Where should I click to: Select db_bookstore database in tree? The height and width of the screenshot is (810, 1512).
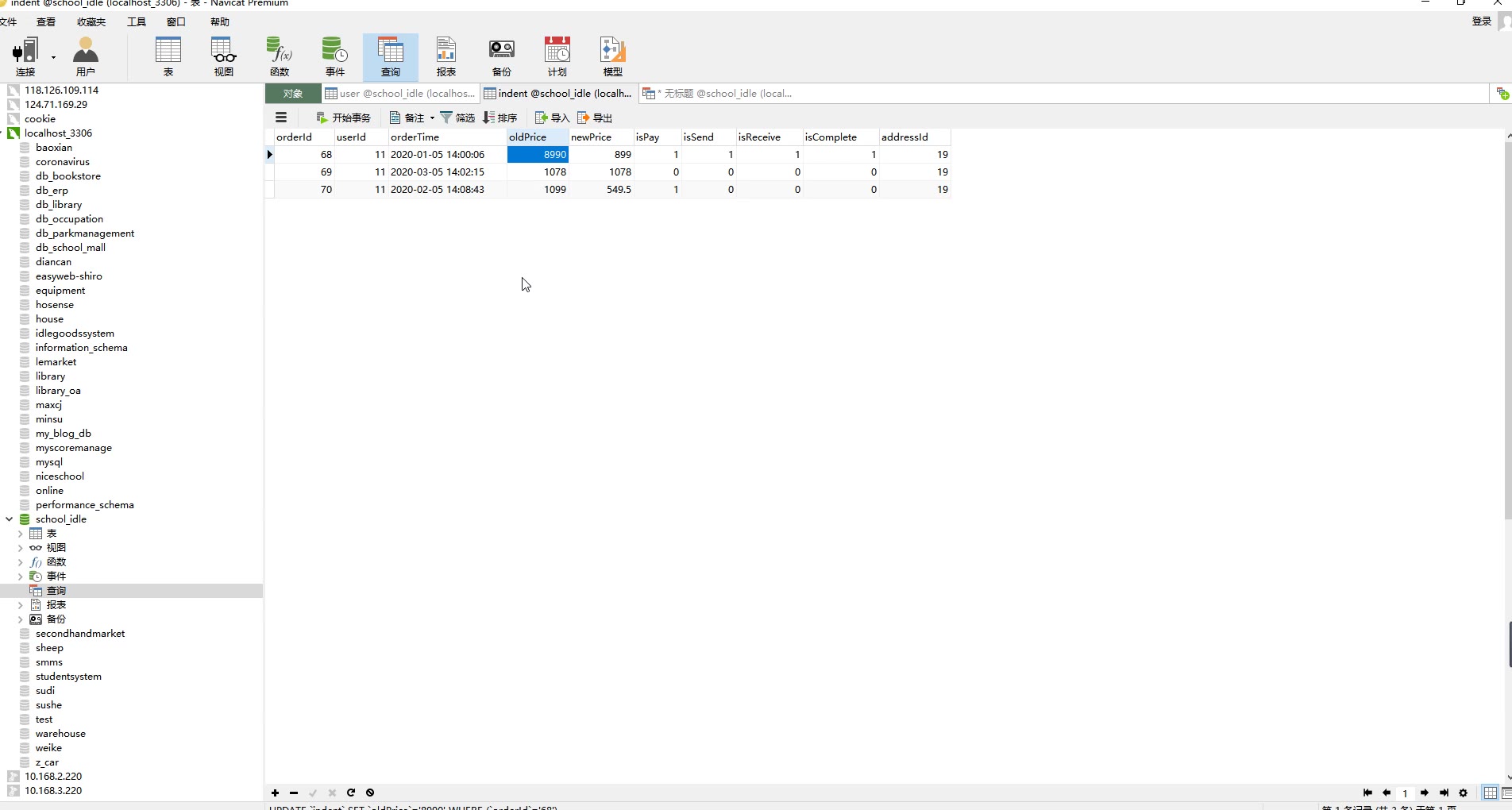[67, 176]
